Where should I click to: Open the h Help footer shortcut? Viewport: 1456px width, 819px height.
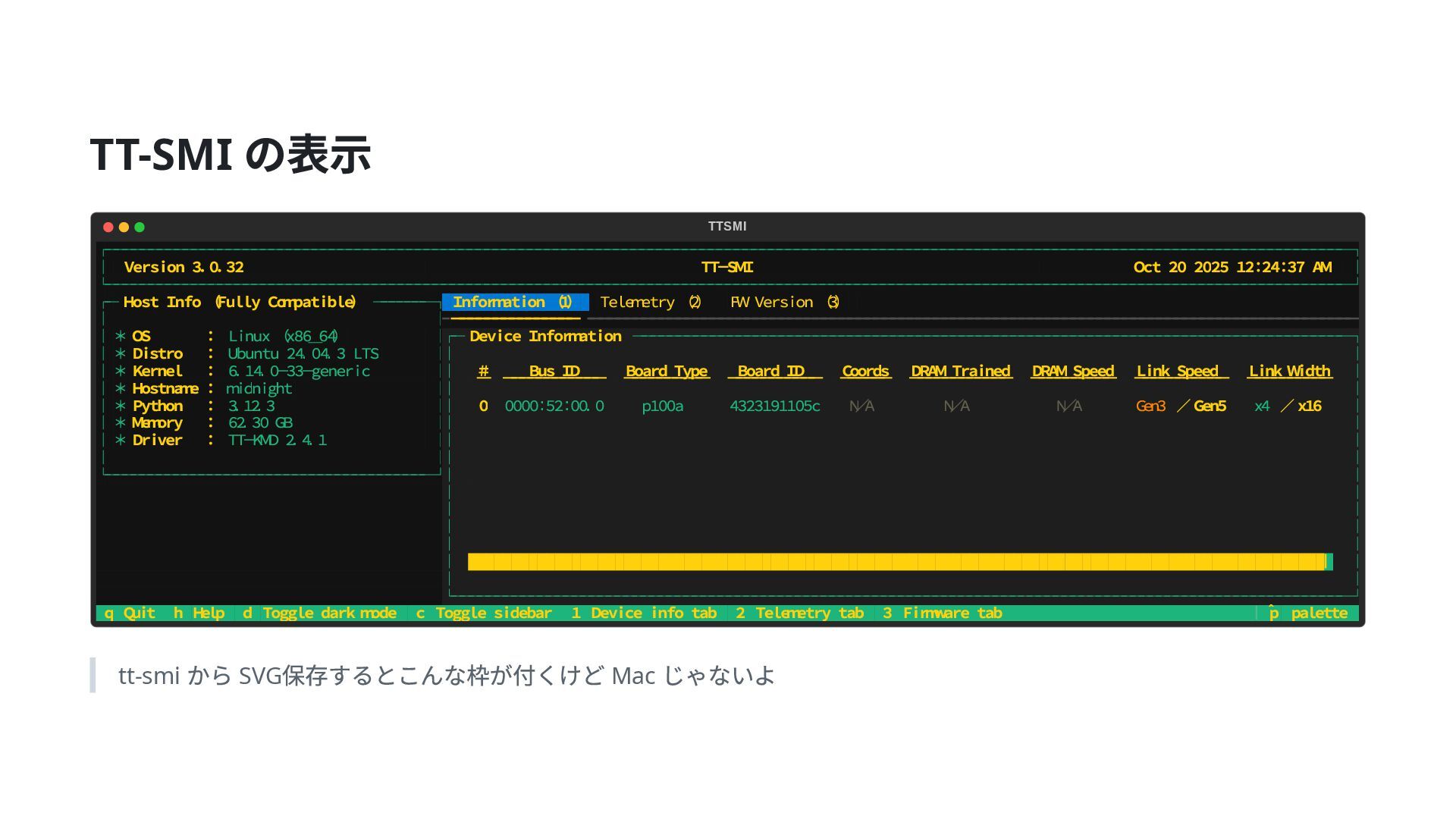(199, 613)
